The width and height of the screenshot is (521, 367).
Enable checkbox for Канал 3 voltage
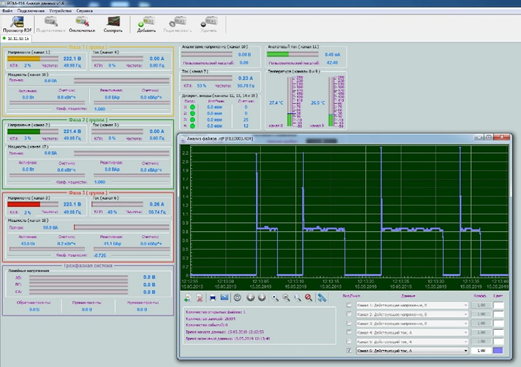pos(349,323)
